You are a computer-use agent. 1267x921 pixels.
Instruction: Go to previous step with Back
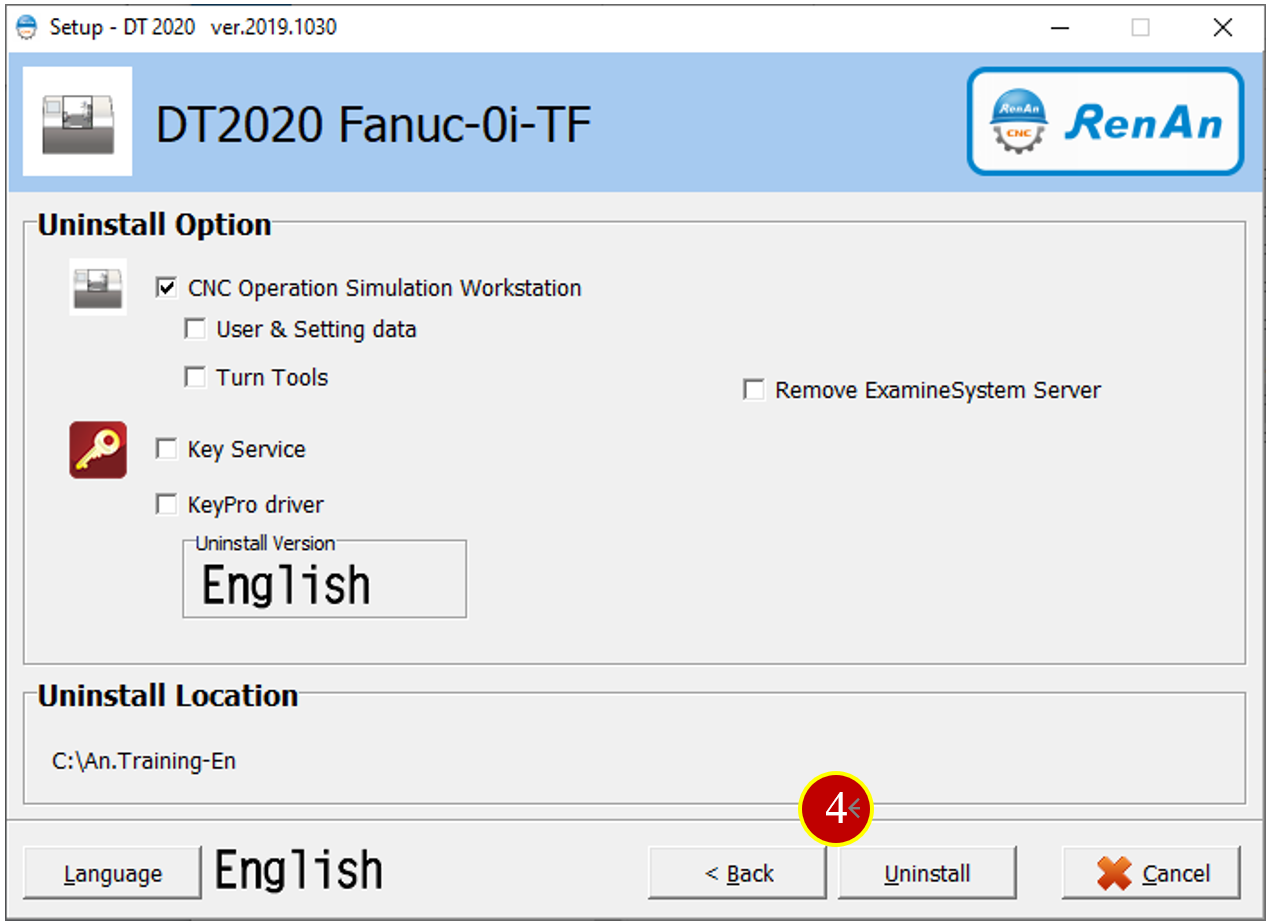point(738,873)
